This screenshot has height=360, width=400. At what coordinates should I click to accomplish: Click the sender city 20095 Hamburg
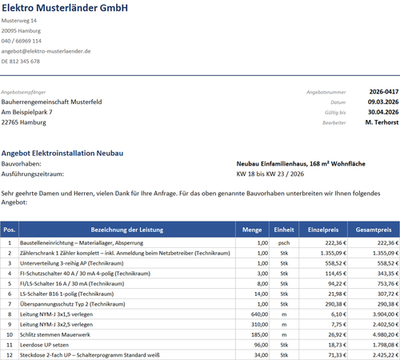coord(21,31)
